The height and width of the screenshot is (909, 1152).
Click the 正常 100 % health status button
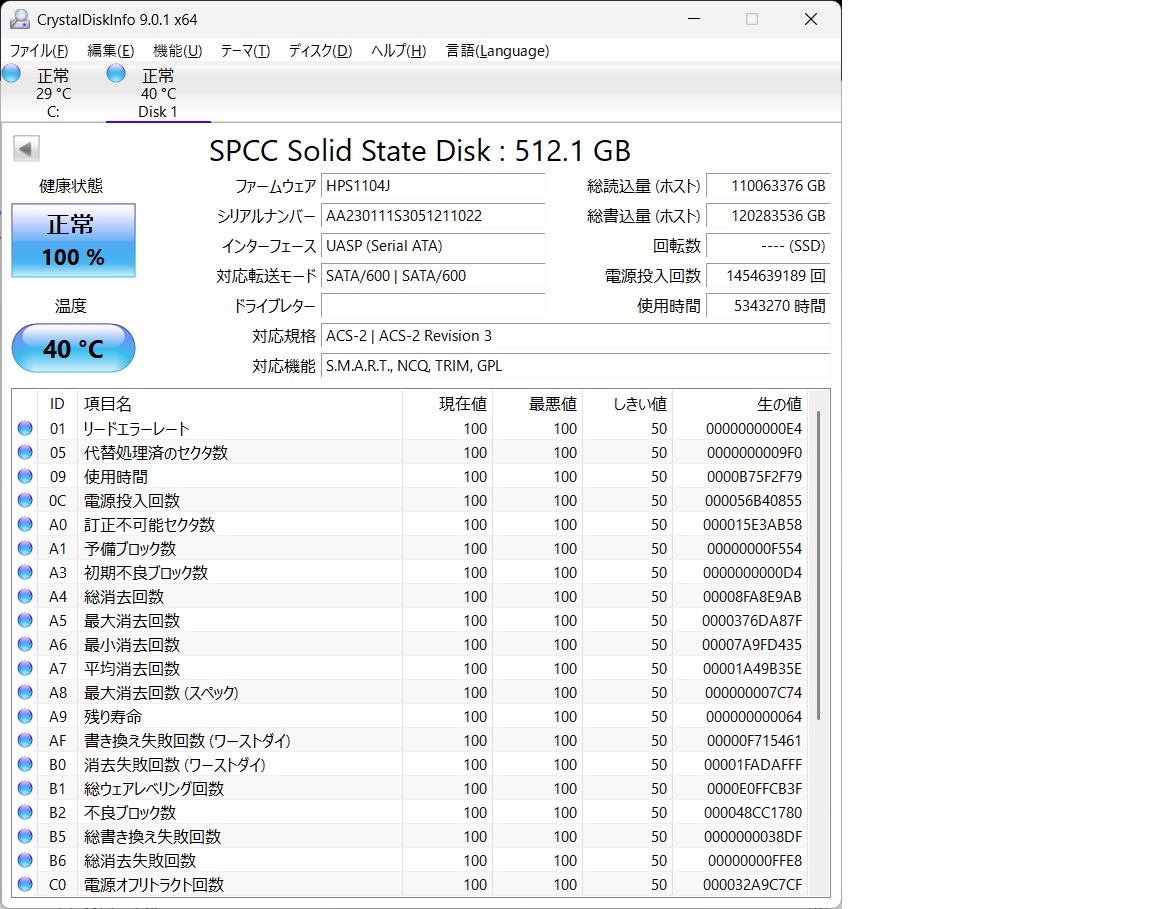click(x=73, y=241)
